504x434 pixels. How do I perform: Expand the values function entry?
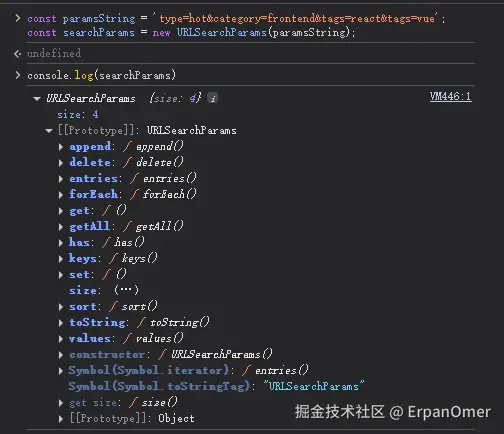coord(61,339)
